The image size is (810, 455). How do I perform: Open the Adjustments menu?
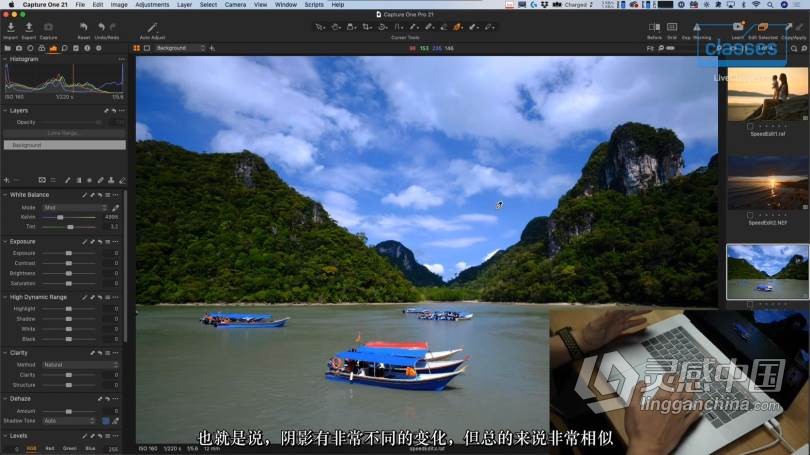coord(152,5)
